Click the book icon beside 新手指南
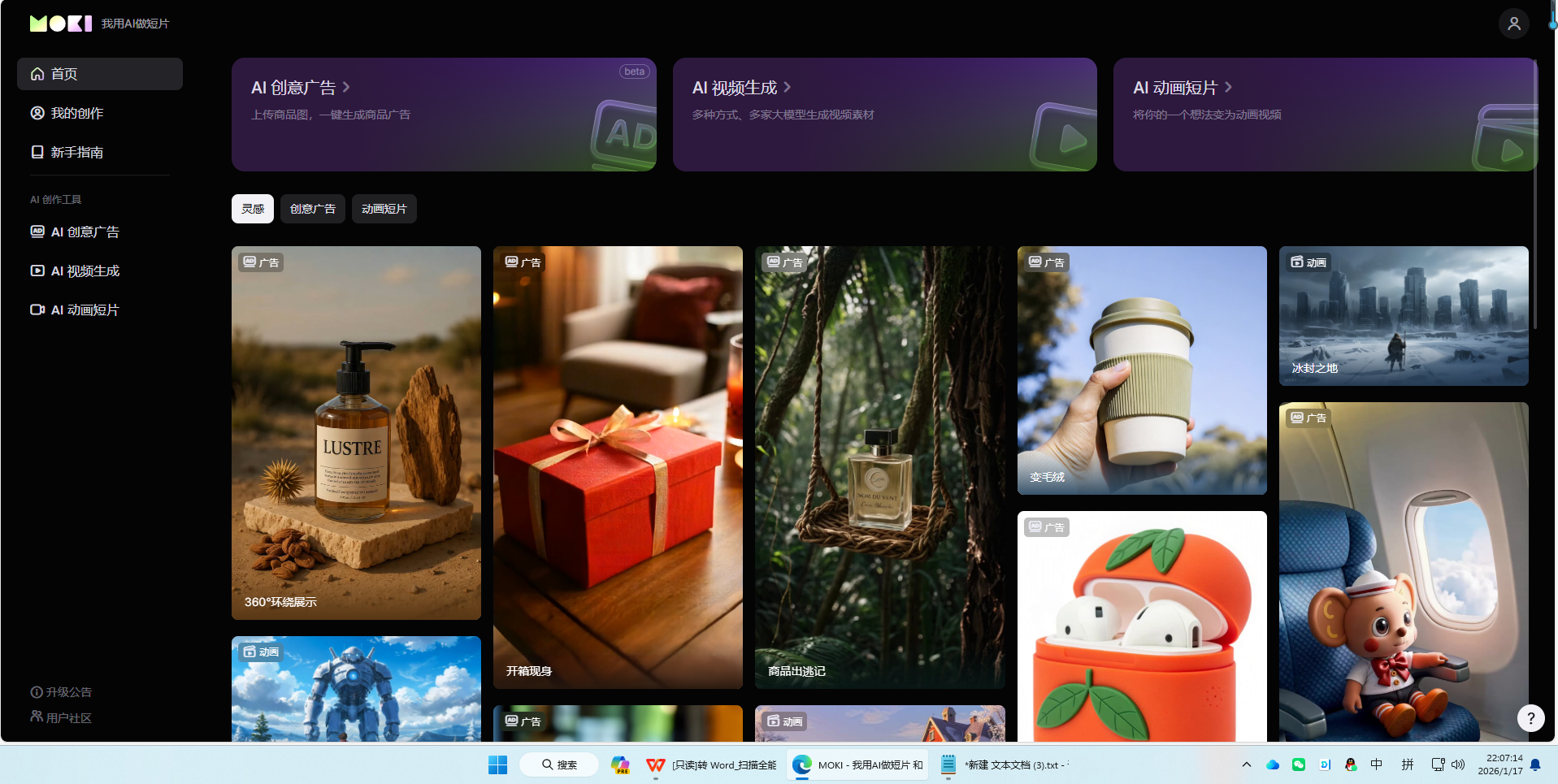 tap(37, 152)
